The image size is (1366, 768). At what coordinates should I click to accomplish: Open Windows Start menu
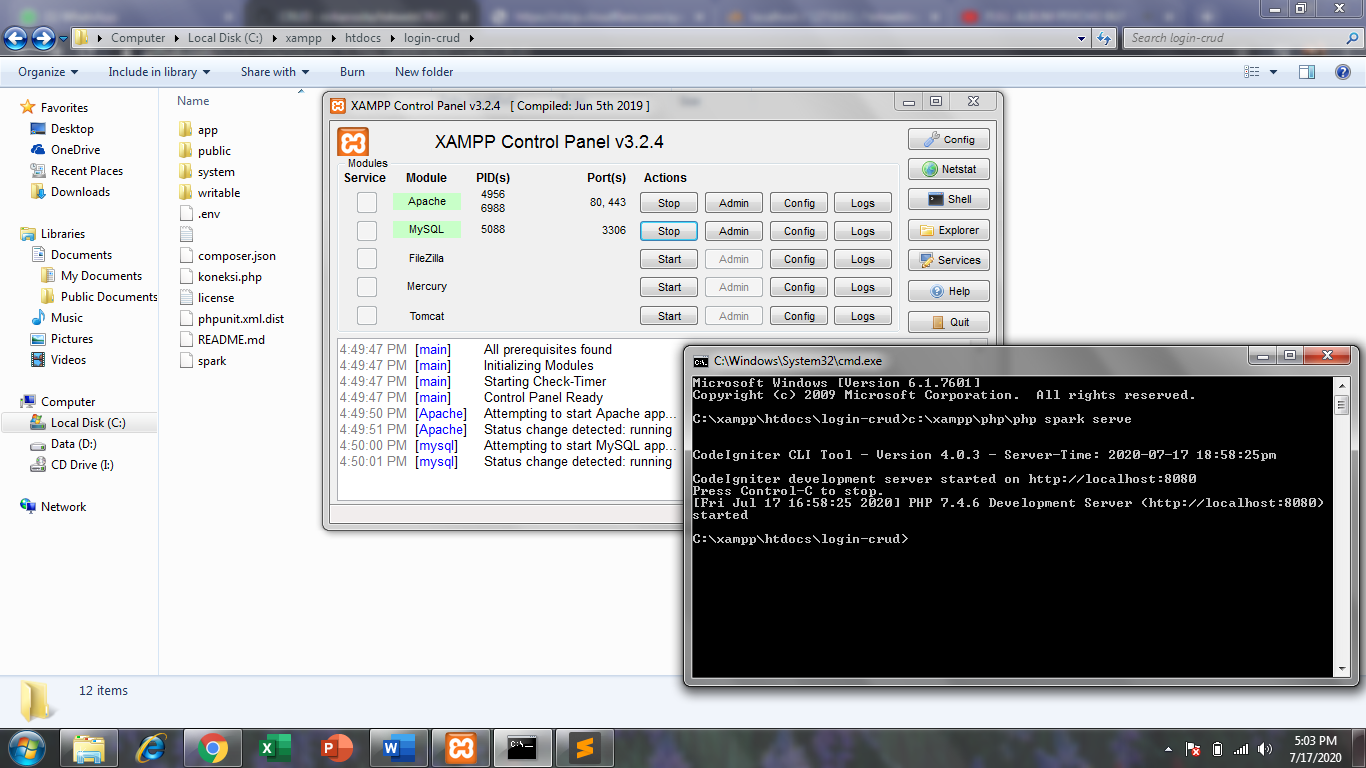point(26,748)
